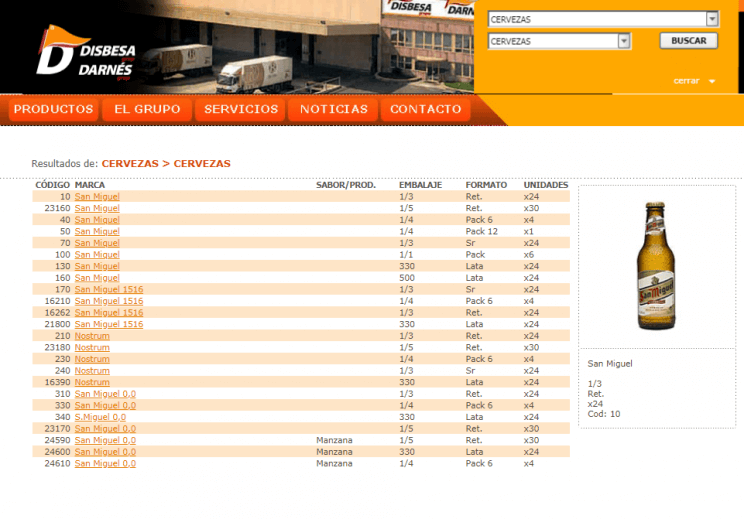The width and height of the screenshot is (744, 519).
Task: Open San Miguel 0,0 code 330
Action: tap(105, 406)
